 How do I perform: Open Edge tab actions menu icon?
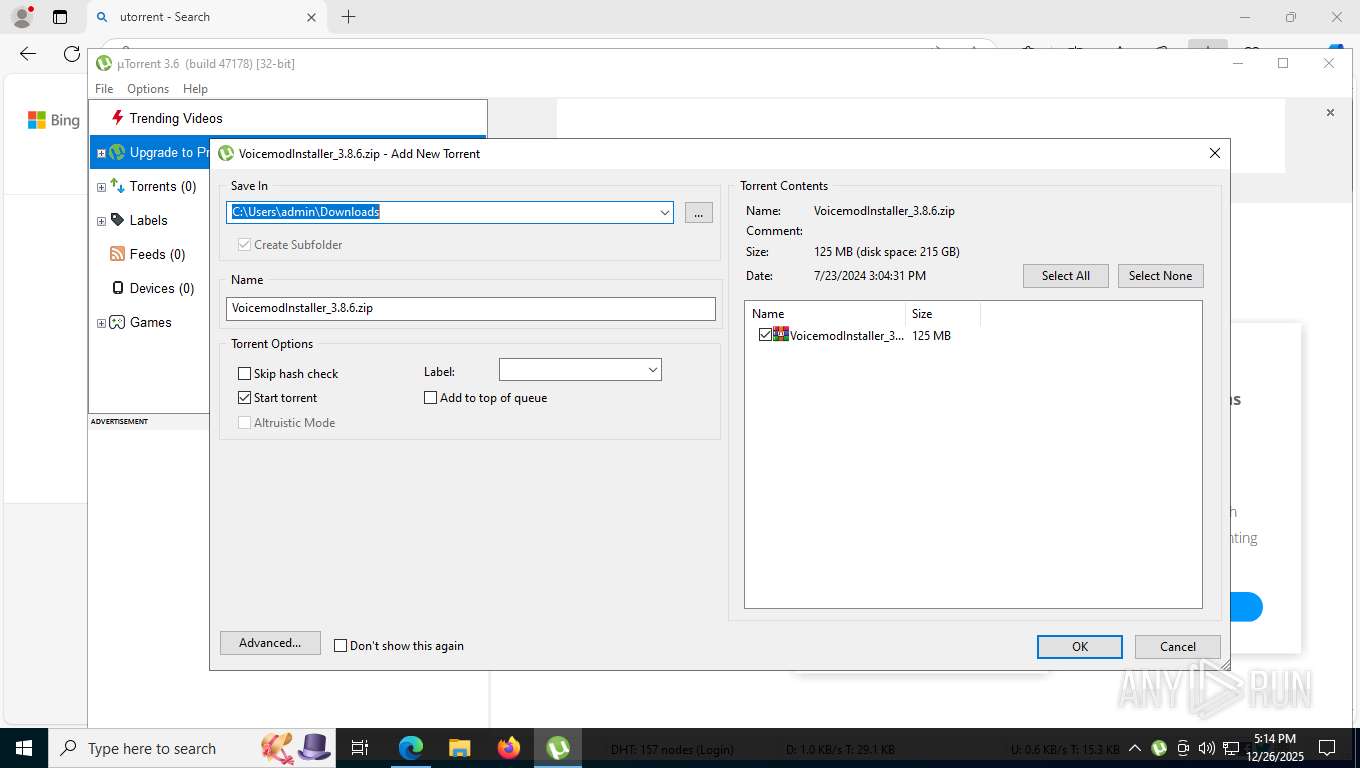click(x=60, y=17)
